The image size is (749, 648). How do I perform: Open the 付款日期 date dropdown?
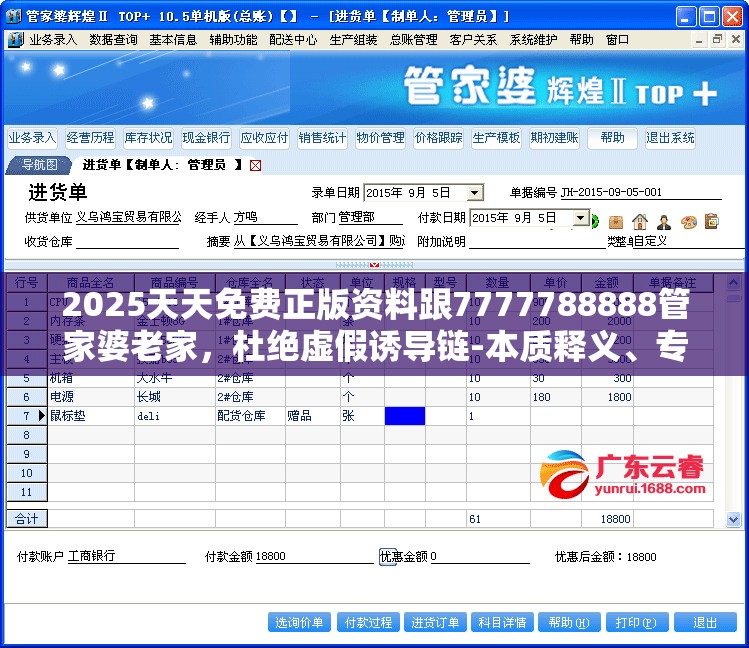pyautogui.click(x=580, y=218)
